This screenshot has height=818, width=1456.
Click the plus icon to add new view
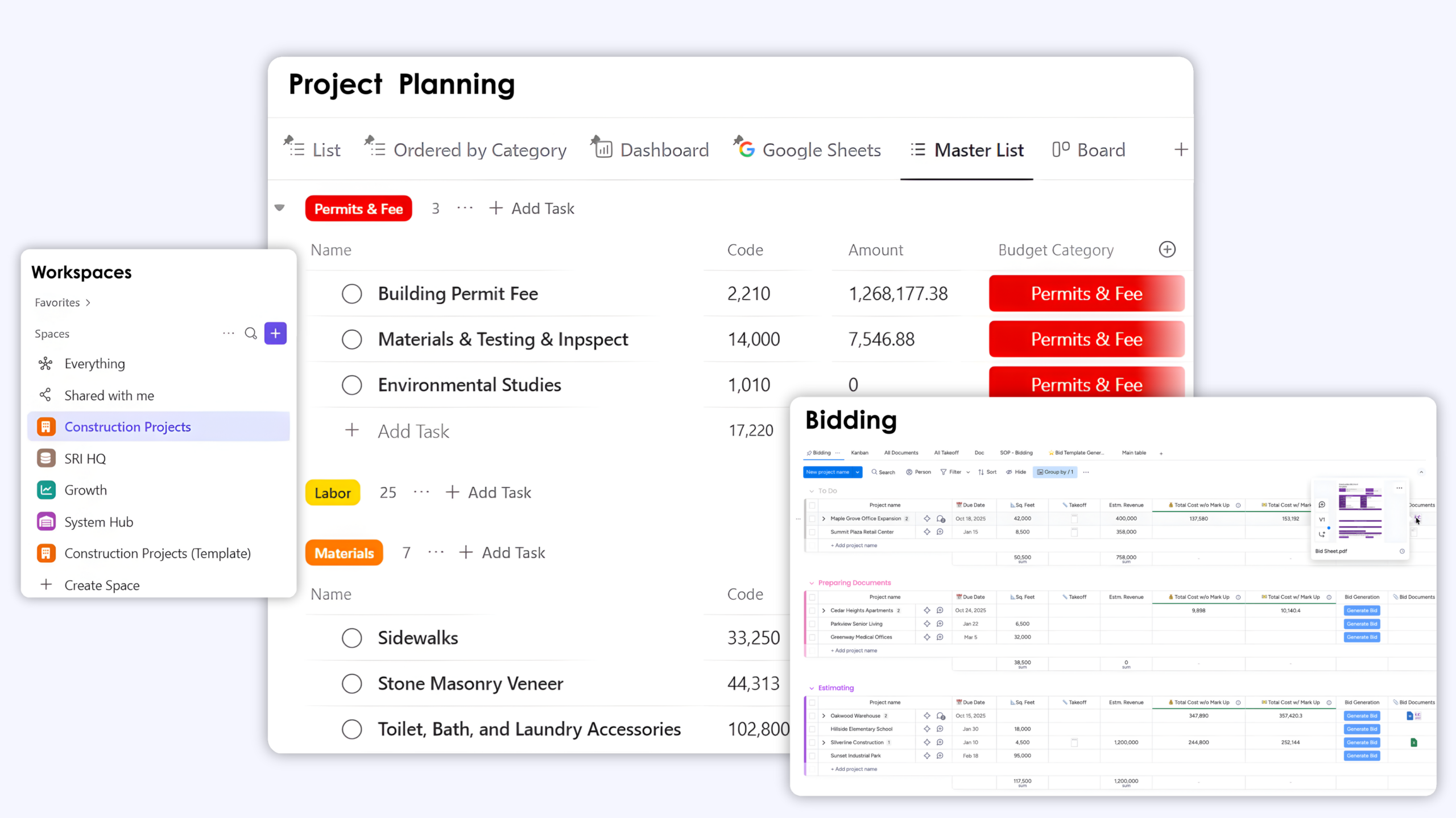coord(1181,150)
